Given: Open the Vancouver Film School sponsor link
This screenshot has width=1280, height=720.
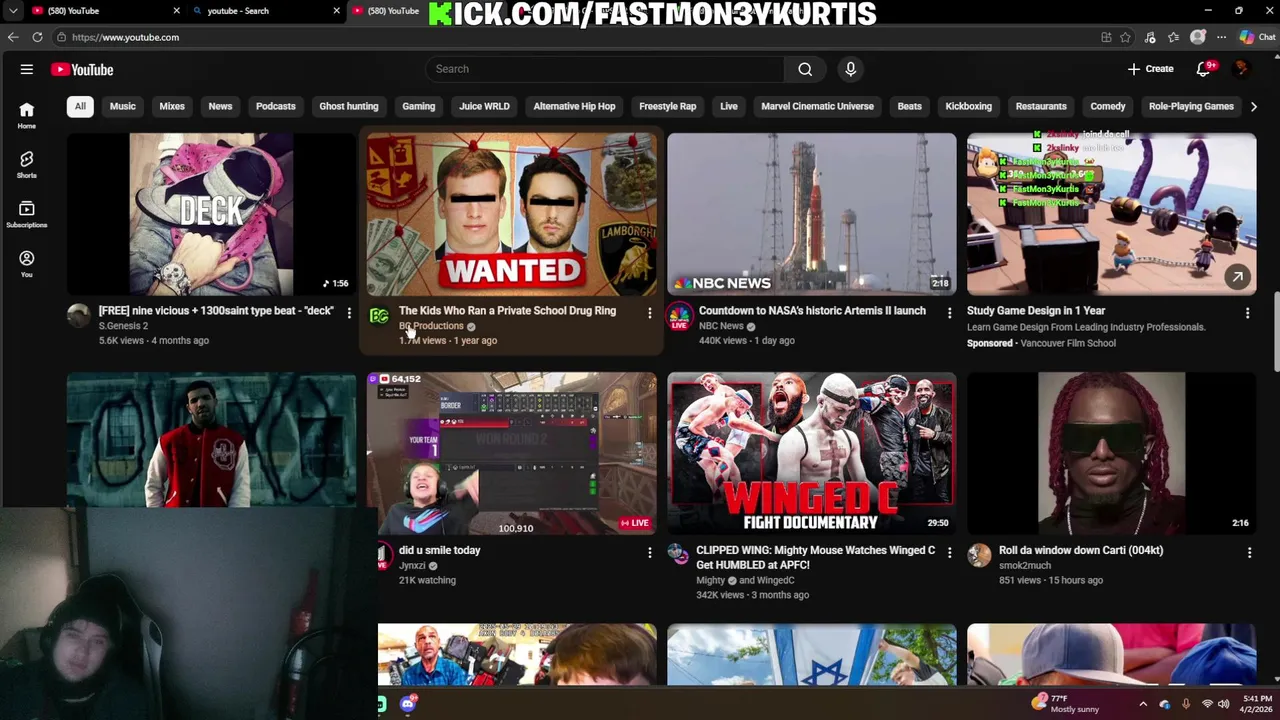Looking at the screenshot, I should (x=1068, y=343).
